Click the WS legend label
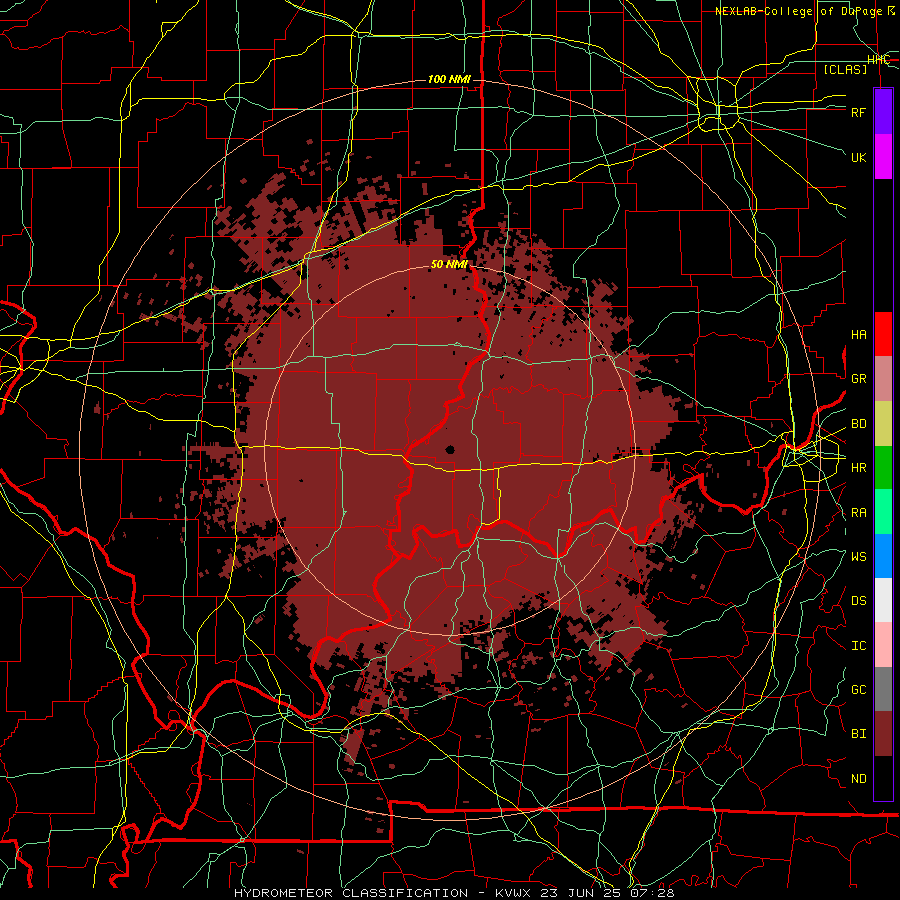 click(x=859, y=557)
